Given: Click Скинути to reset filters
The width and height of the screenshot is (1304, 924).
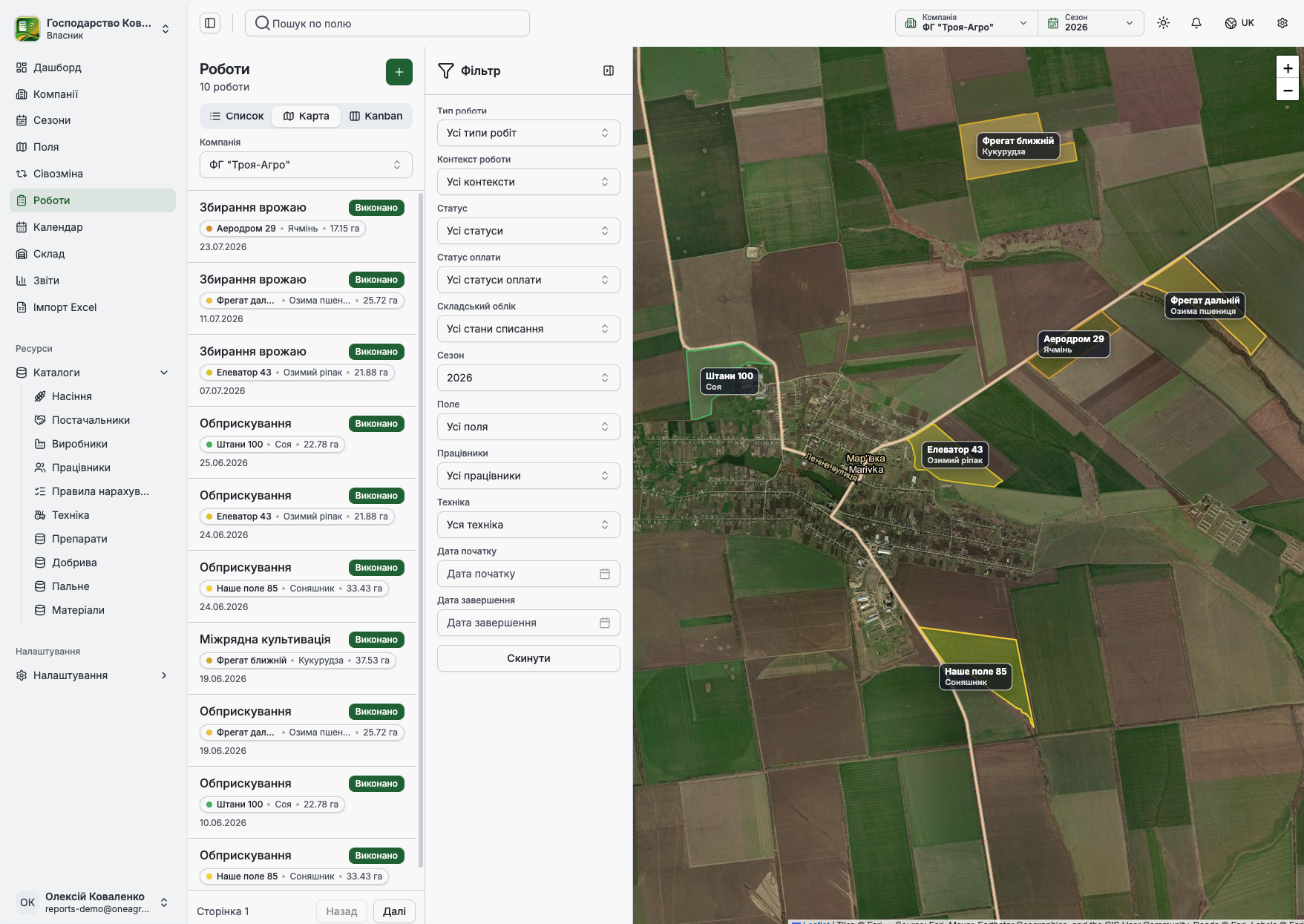Looking at the screenshot, I should click(528, 658).
